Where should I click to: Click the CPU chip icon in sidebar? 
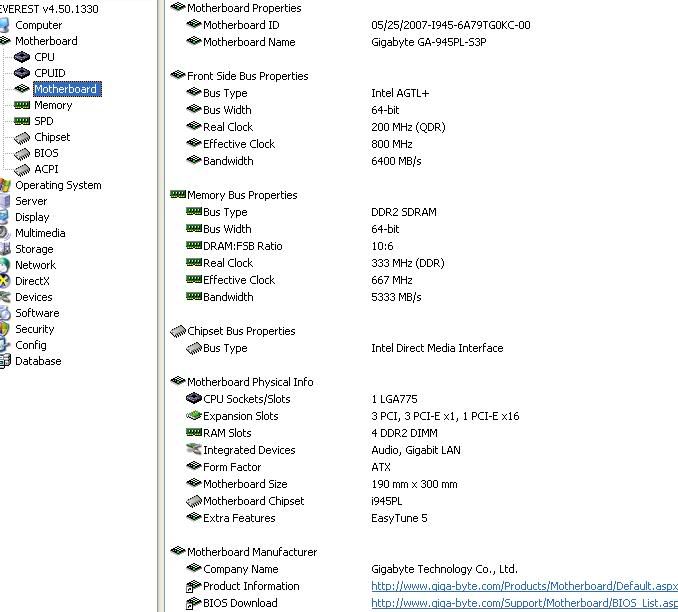tap(22, 57)
